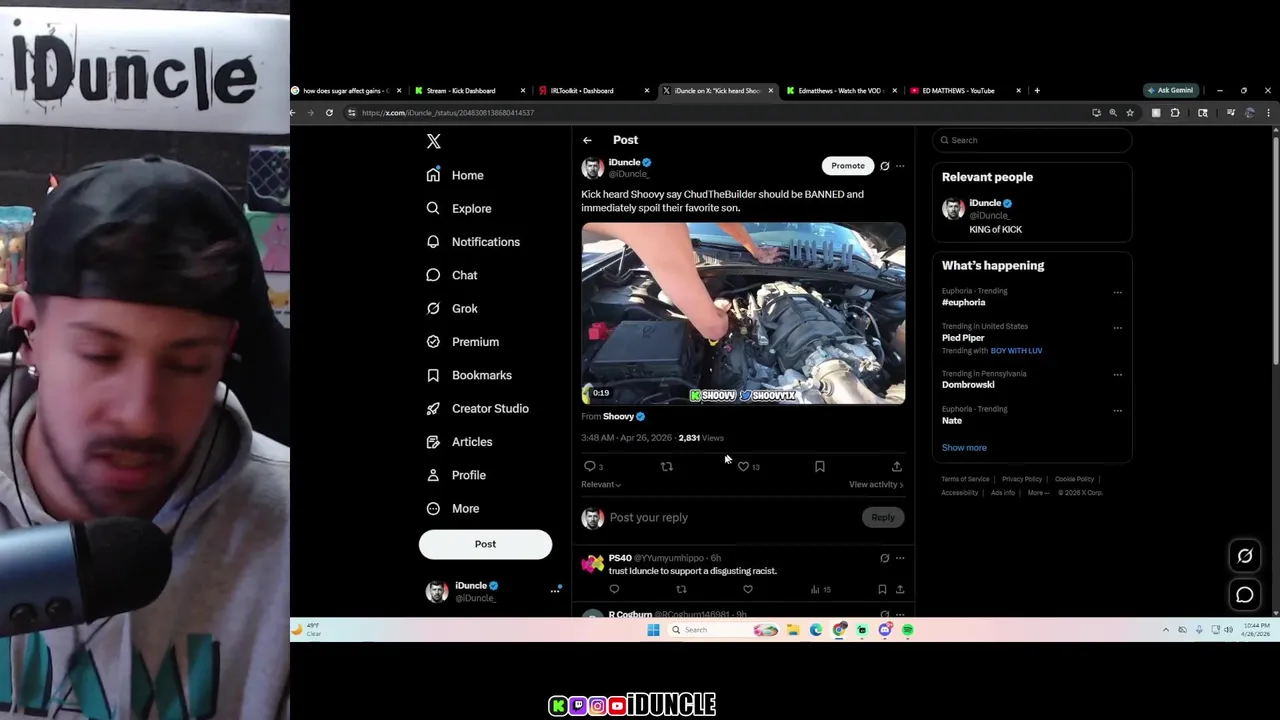Viewport: 1280px width, 720px height.
Task: Open account options dots beside iDuncle
Action: tap(555, 591)
